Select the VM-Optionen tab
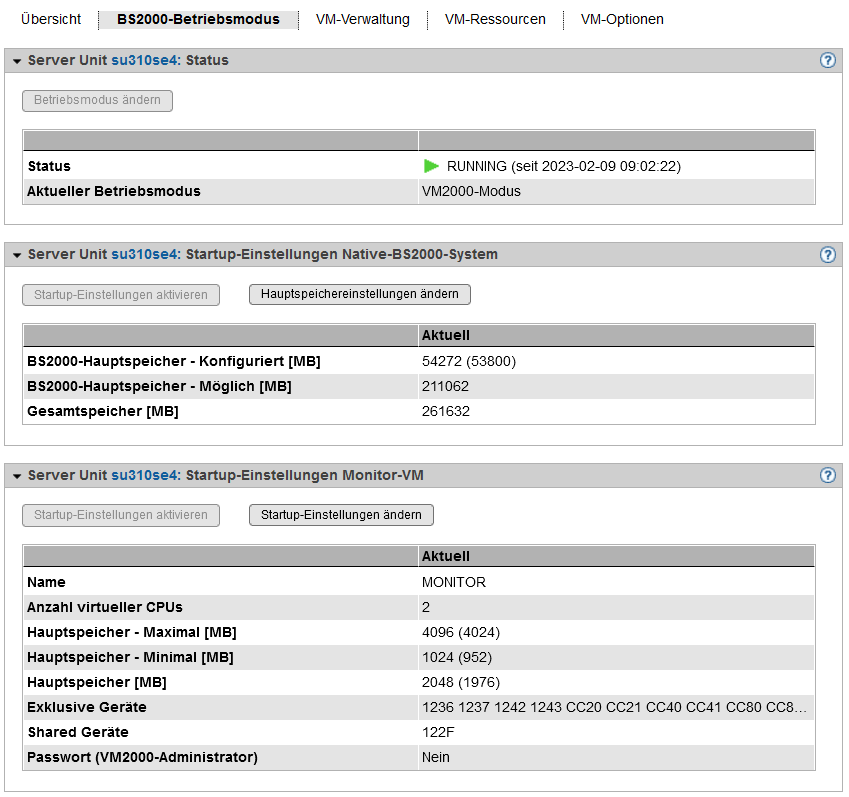849x797 pixels. click(622, 19)
